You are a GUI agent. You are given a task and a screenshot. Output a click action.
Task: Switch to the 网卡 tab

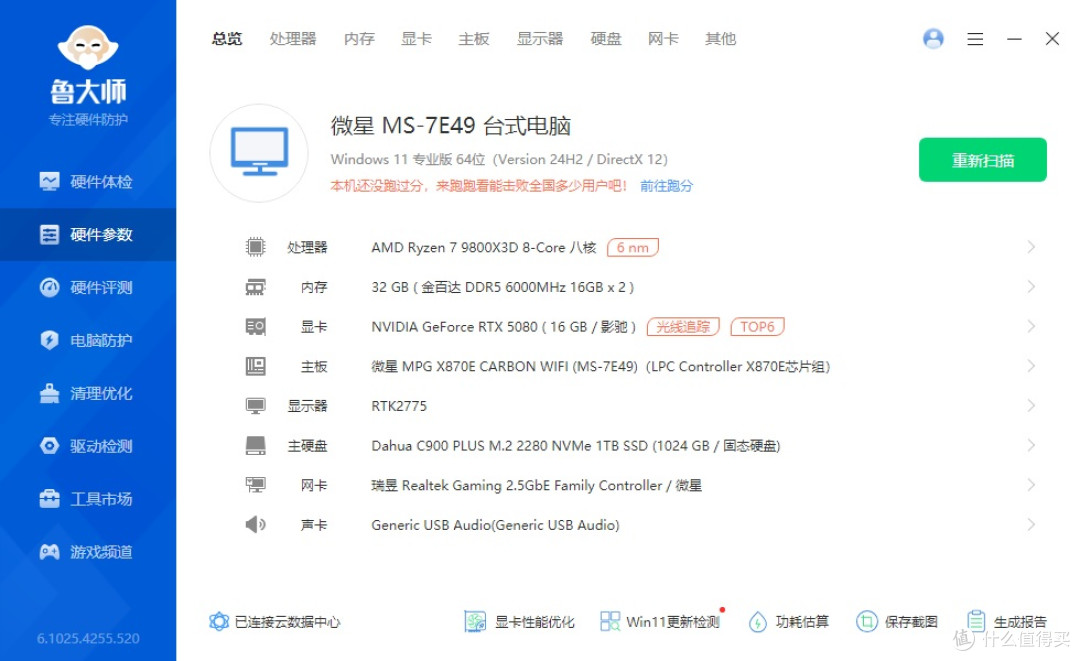tap(663, 39)
